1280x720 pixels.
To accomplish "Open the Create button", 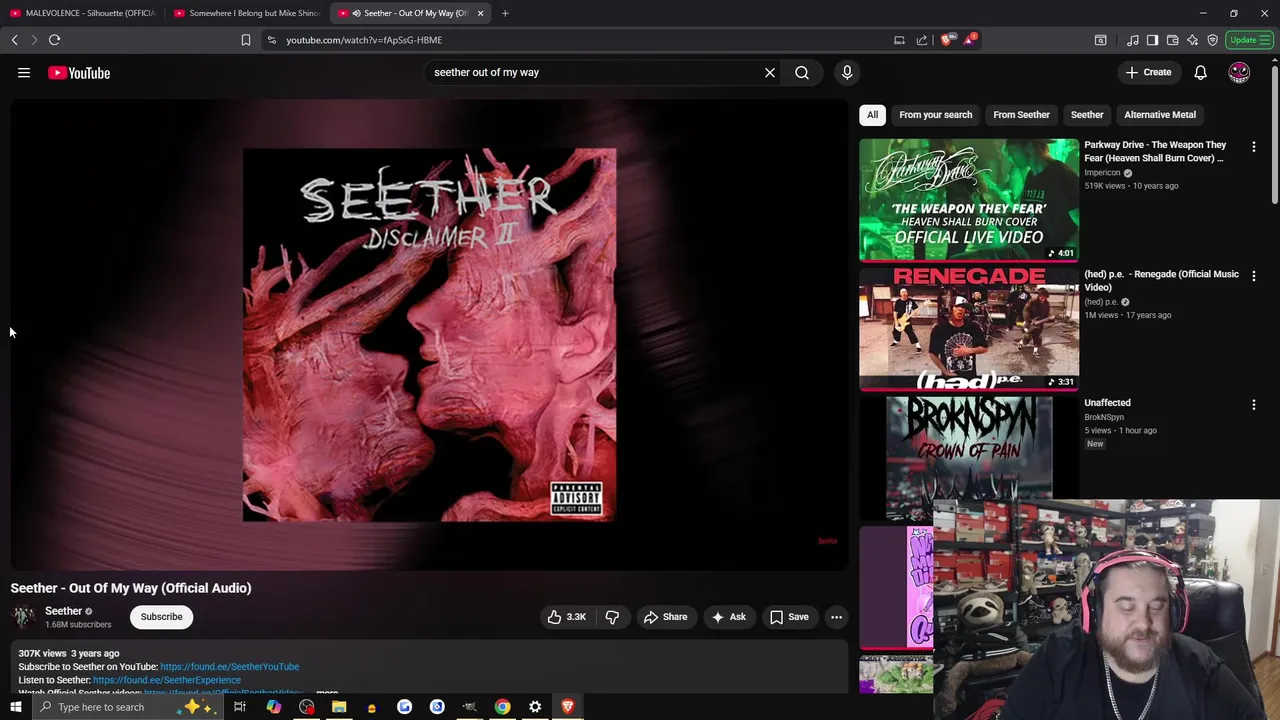I will tap(1147, 72).
